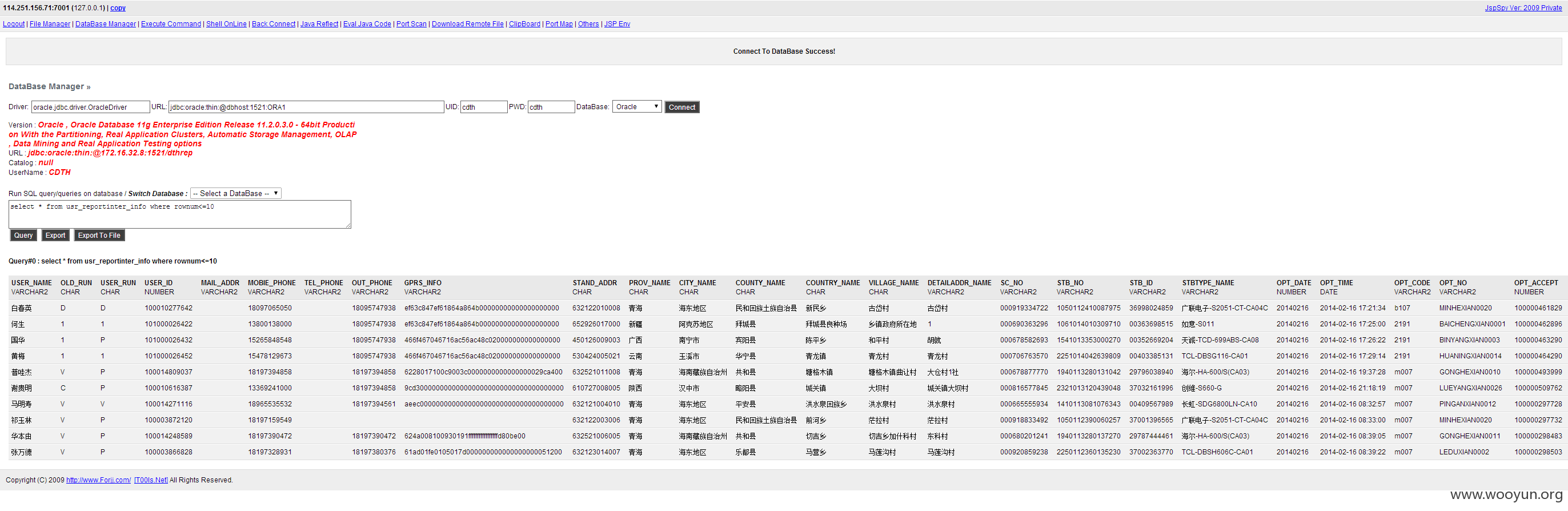Click the Export button

pos(55,235)
